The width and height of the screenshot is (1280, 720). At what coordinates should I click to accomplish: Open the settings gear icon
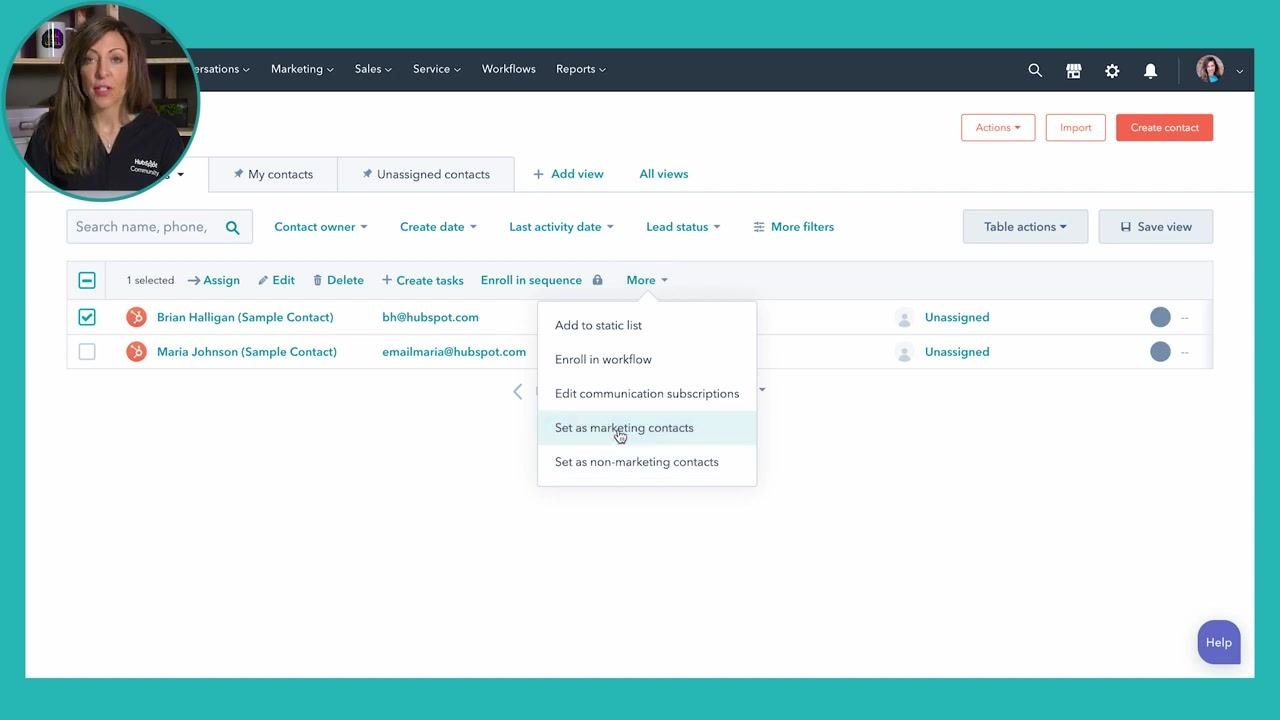1112,70
